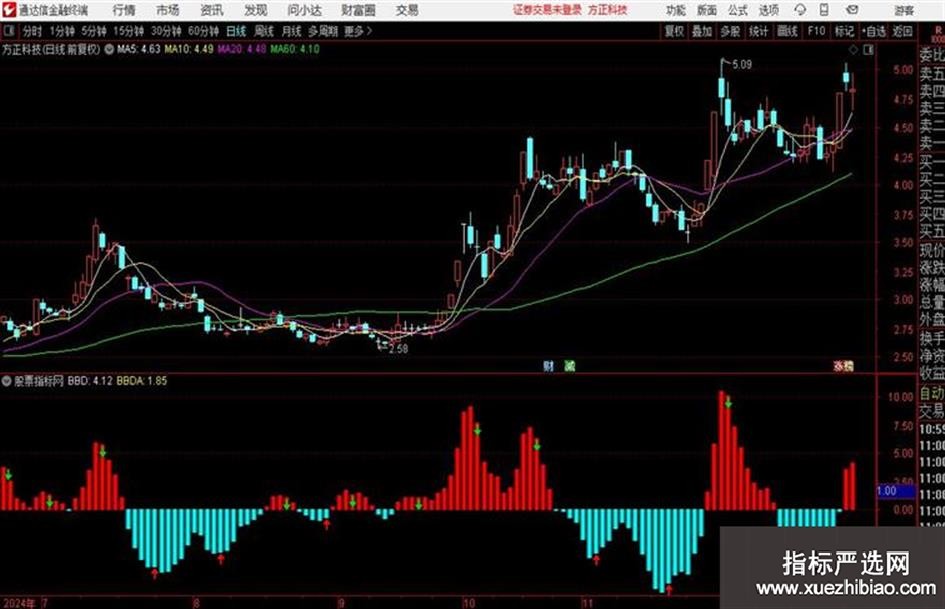This screenshot has height=609, width=945.
Task: Click the 方正科技(日线 前复权) chart title
Action: click(x=51, y=49)
